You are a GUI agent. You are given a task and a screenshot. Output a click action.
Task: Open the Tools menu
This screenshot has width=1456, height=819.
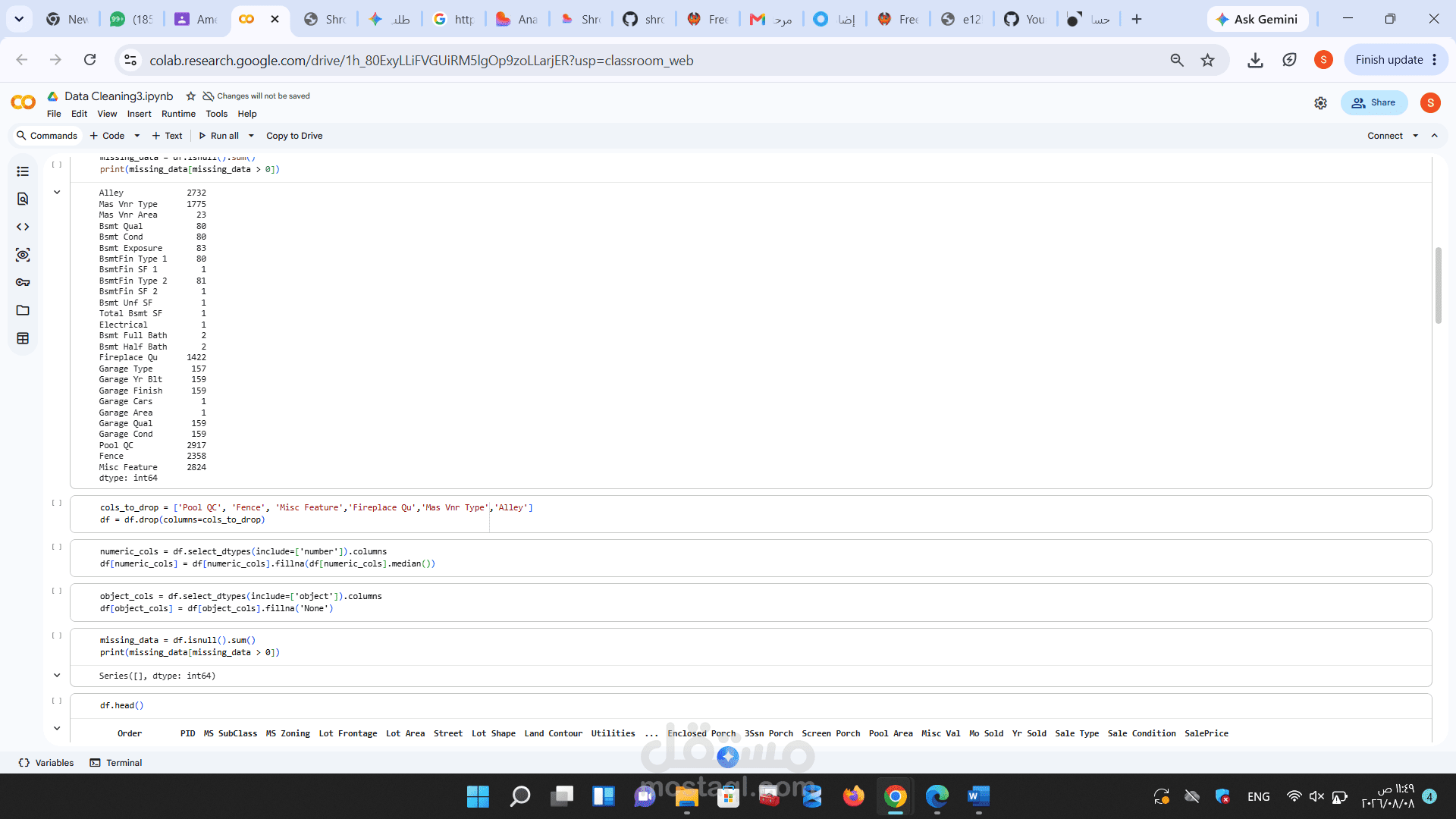point(216,114)
